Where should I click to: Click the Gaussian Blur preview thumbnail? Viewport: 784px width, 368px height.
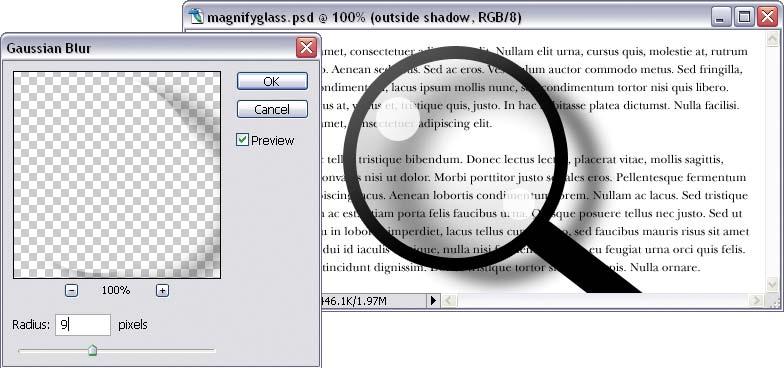(117, 174)
